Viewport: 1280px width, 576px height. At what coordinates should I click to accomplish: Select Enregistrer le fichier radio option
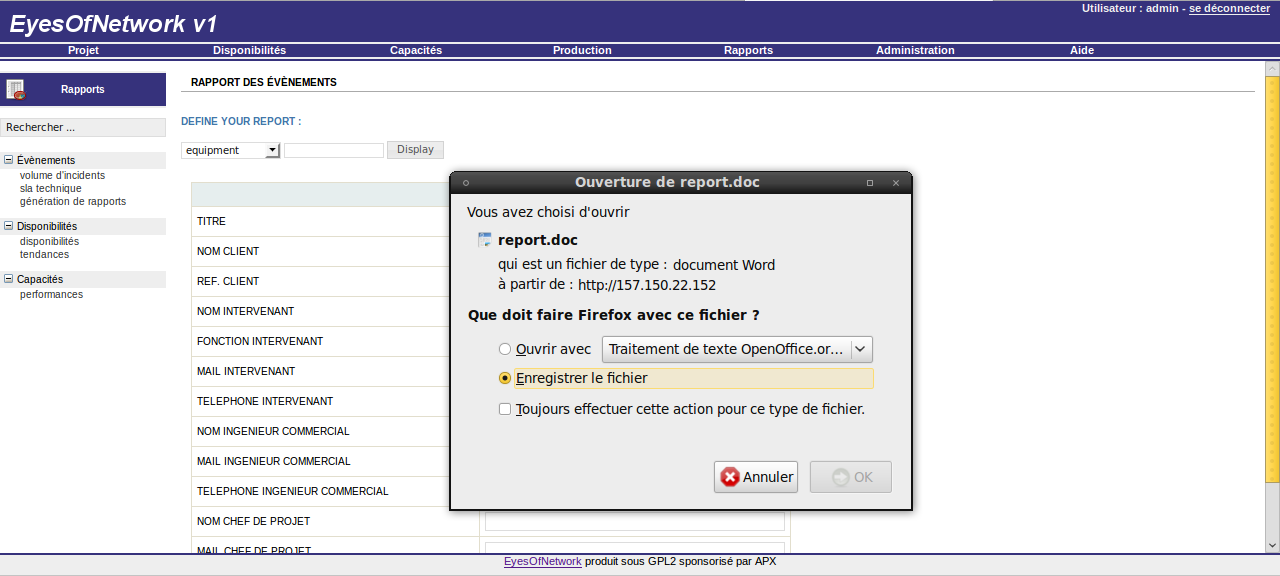tap(505, 378)
